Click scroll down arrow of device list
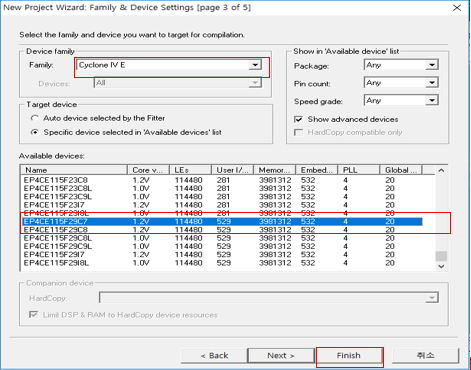This screenshot has height=370, width=471. click(441, 266)
